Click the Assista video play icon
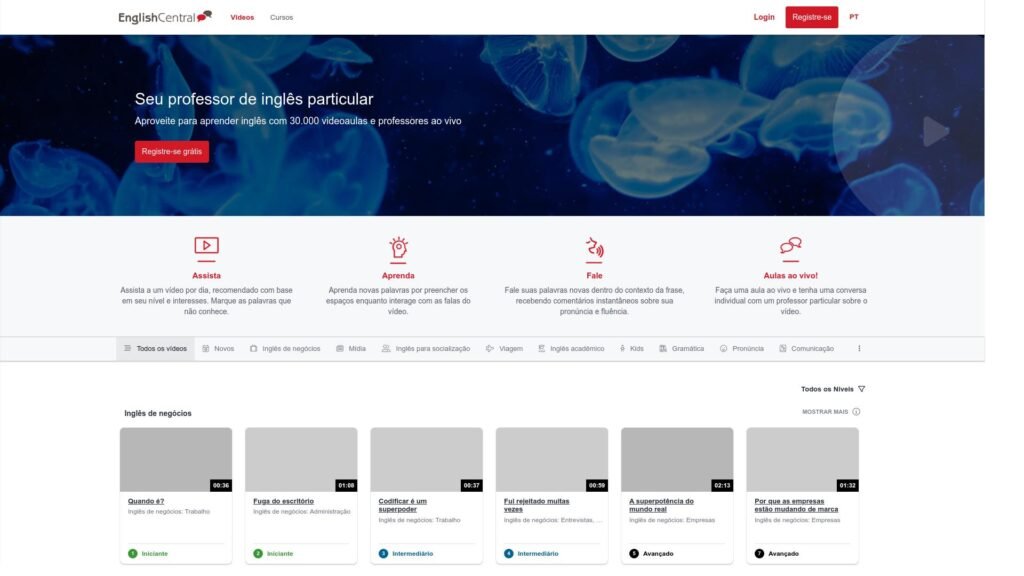Screen dimensions: 1024x576 click(x=206, y=246)
